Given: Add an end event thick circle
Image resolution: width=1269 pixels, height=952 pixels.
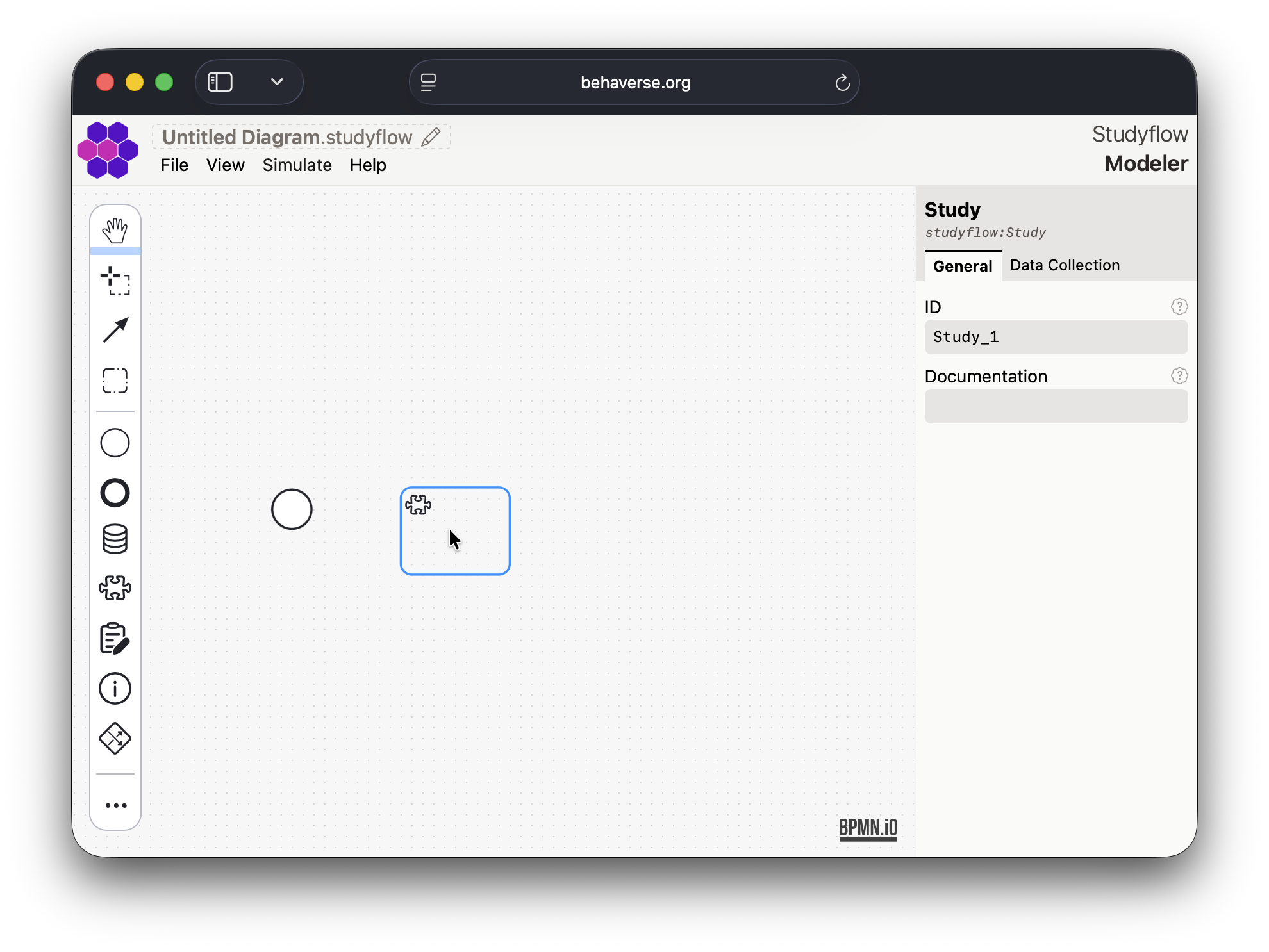Looking at the screenshot, I should (115, 493).
